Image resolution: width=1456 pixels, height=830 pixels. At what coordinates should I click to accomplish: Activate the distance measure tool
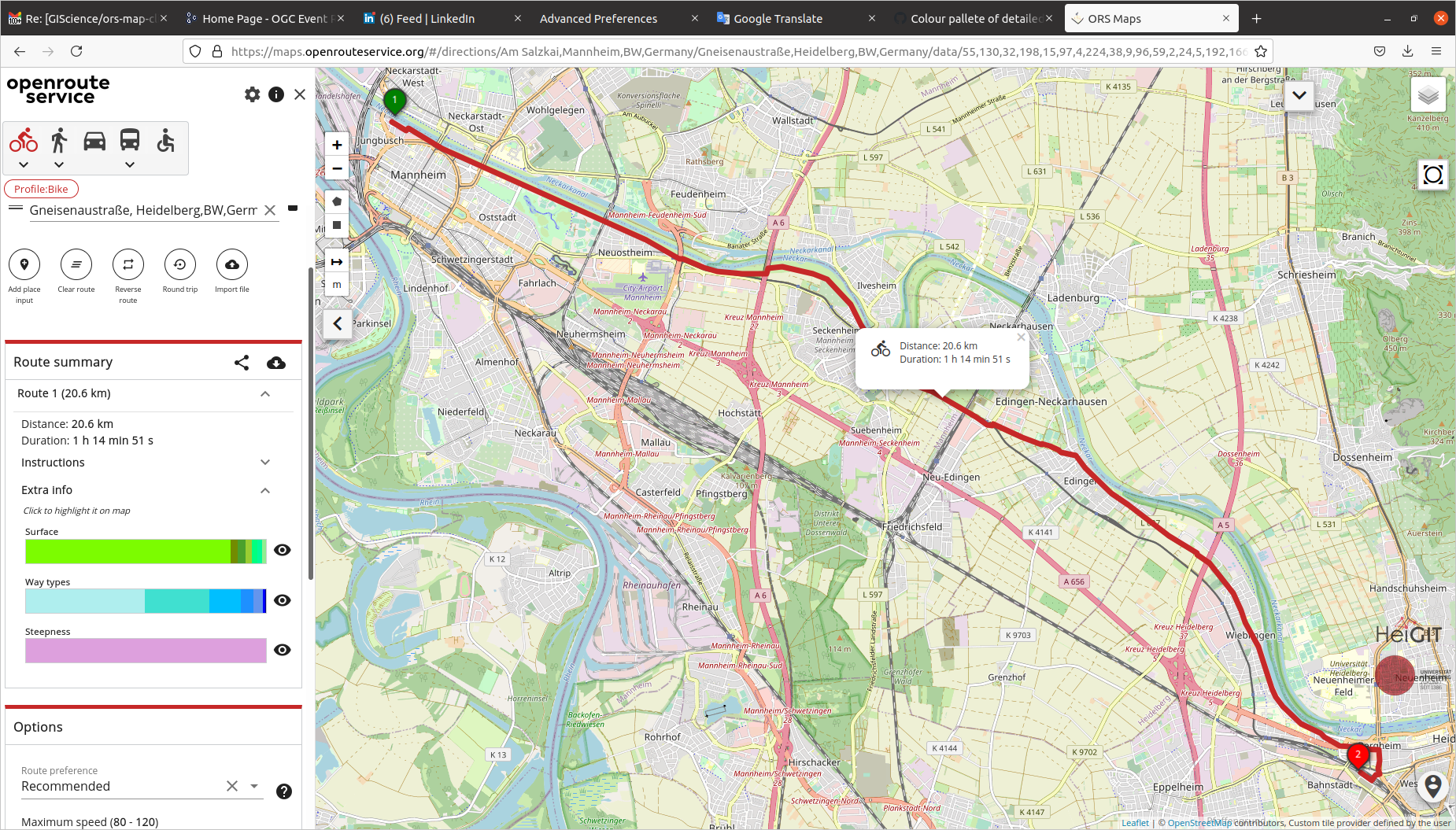click(x=337, y=261)
